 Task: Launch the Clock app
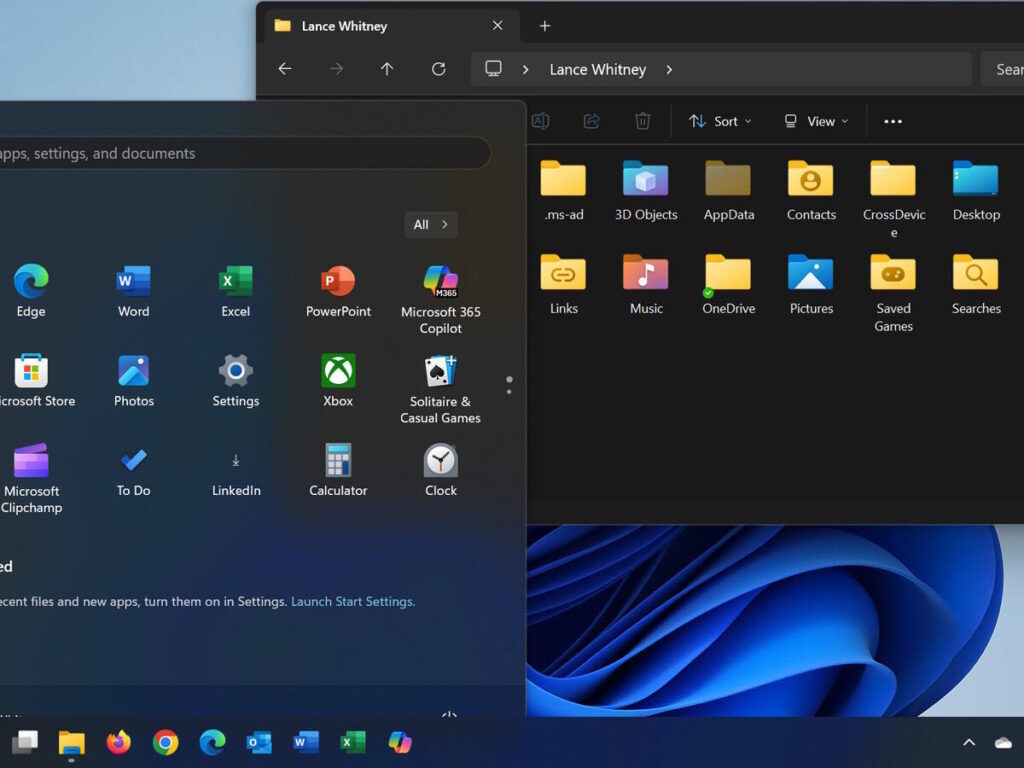[441, 470]
